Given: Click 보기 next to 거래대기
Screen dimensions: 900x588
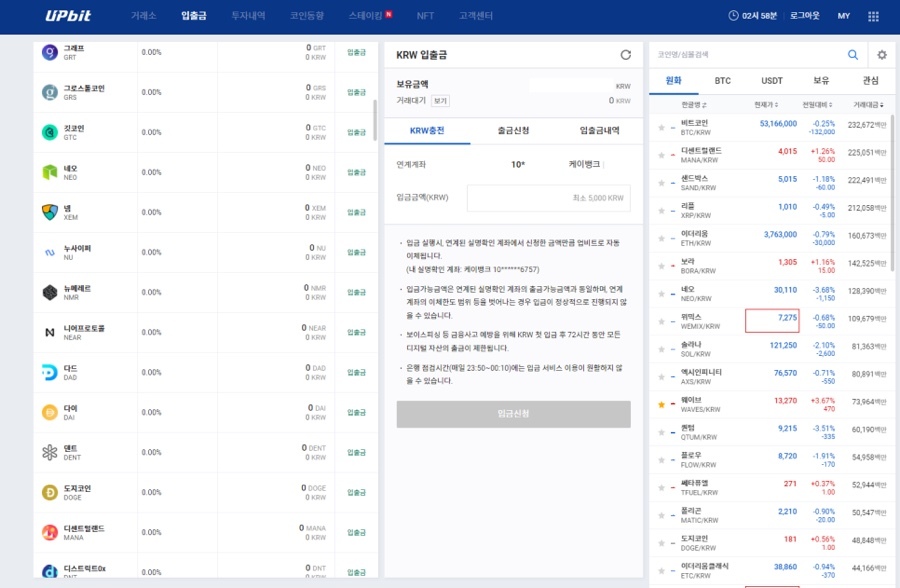Looking at the screenshot, I should point(440,101).
